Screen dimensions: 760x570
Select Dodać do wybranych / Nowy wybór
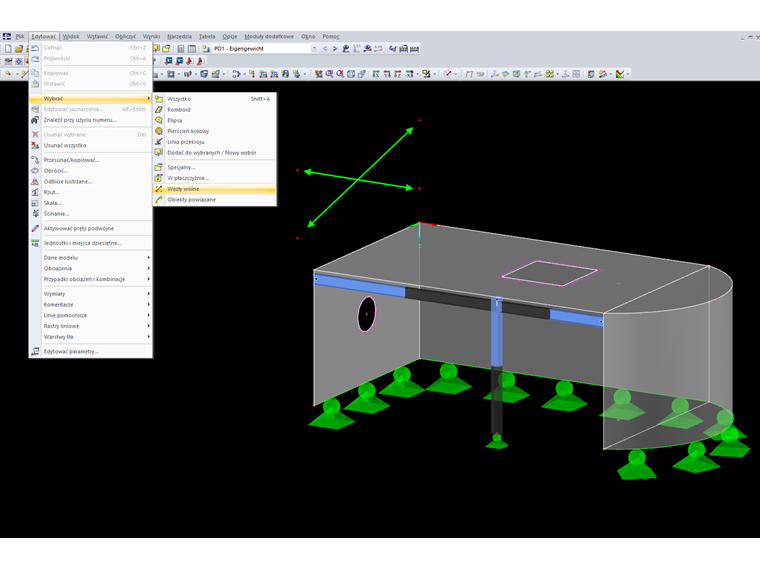coord(215,153)
